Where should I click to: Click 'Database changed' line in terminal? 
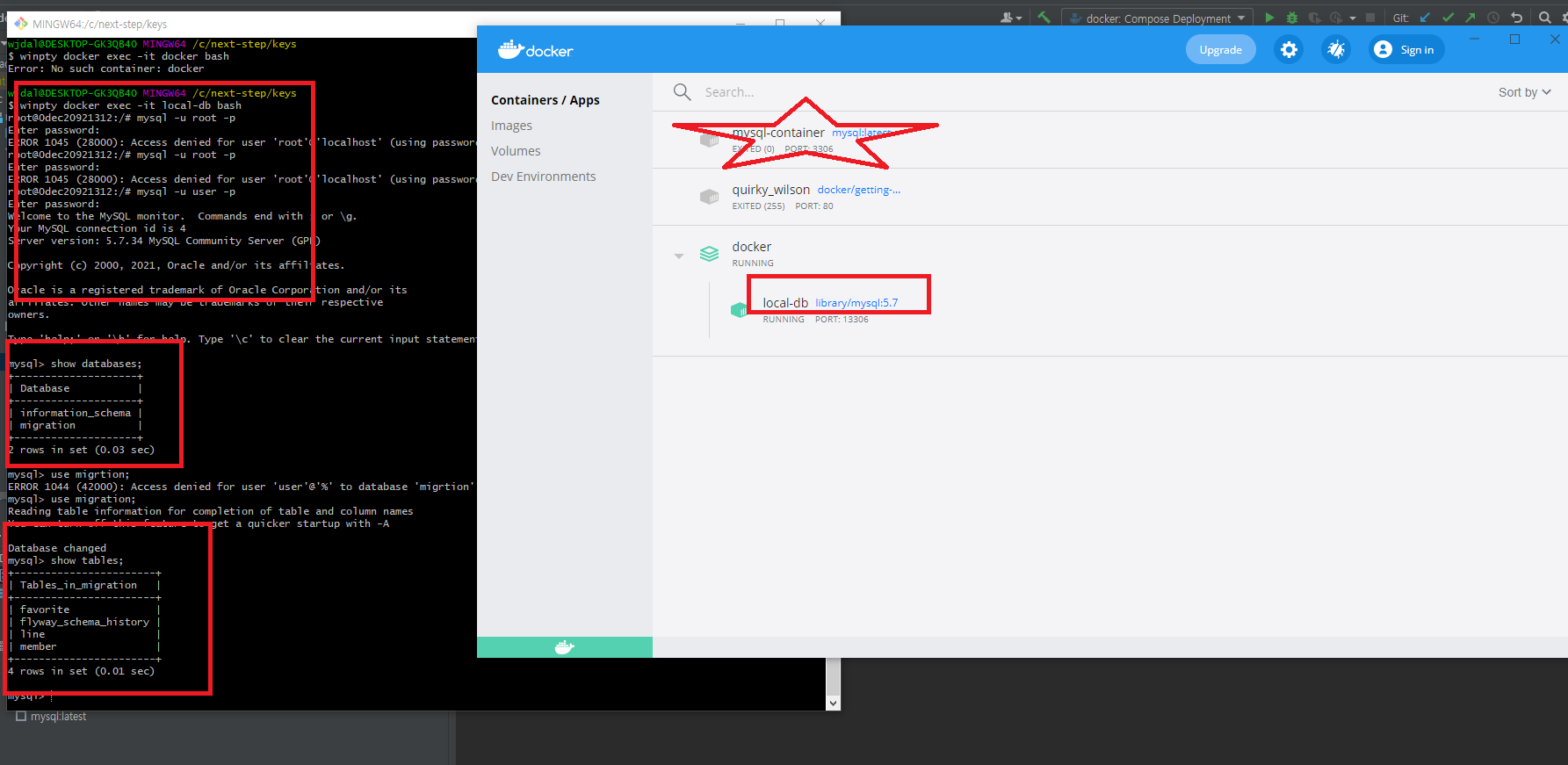[x=57, y=548]
